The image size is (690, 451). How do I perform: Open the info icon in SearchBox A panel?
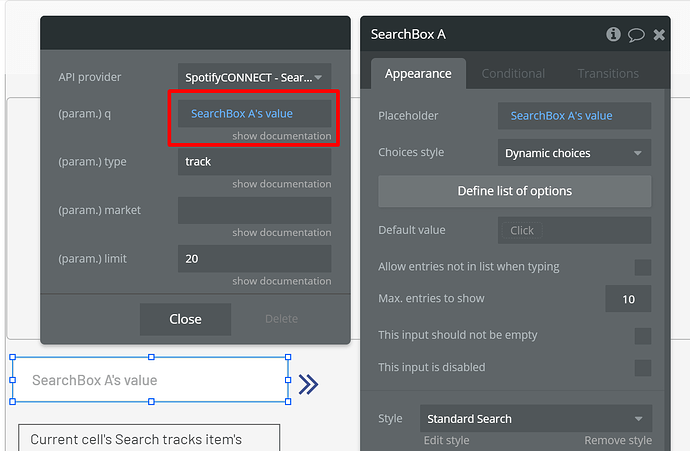(613, 34)
